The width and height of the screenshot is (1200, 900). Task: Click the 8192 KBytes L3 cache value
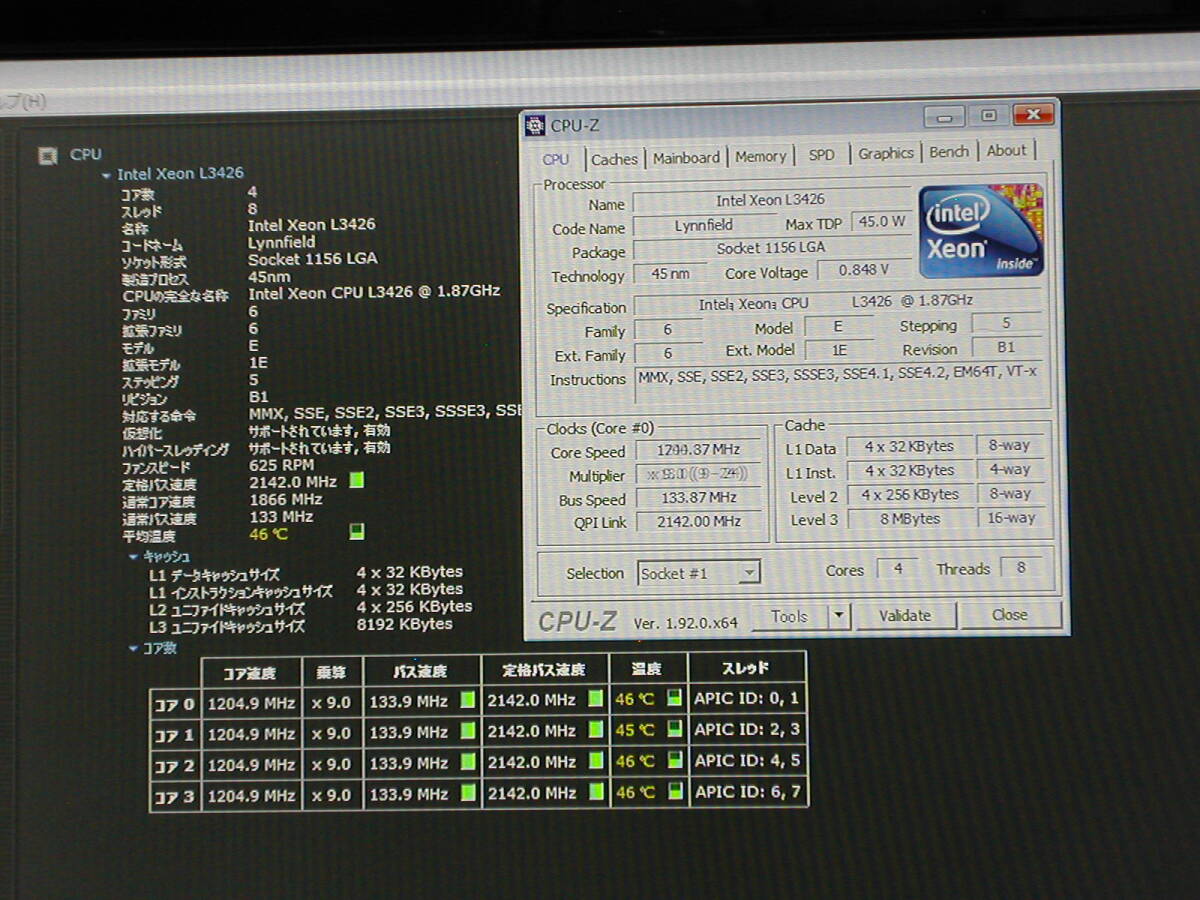[x=404, y=624]
